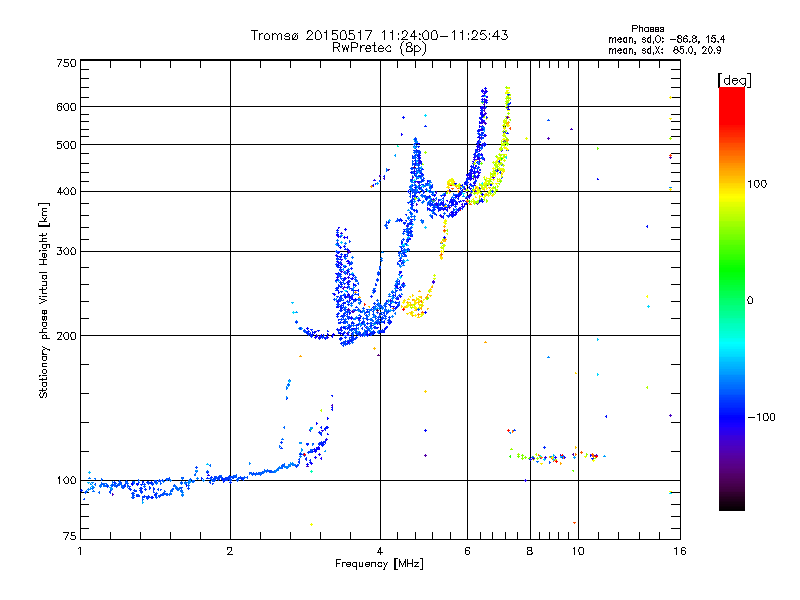Click the x-axis tick label '4'
This screenshot has width=800, height=600.
coord(380,551)
